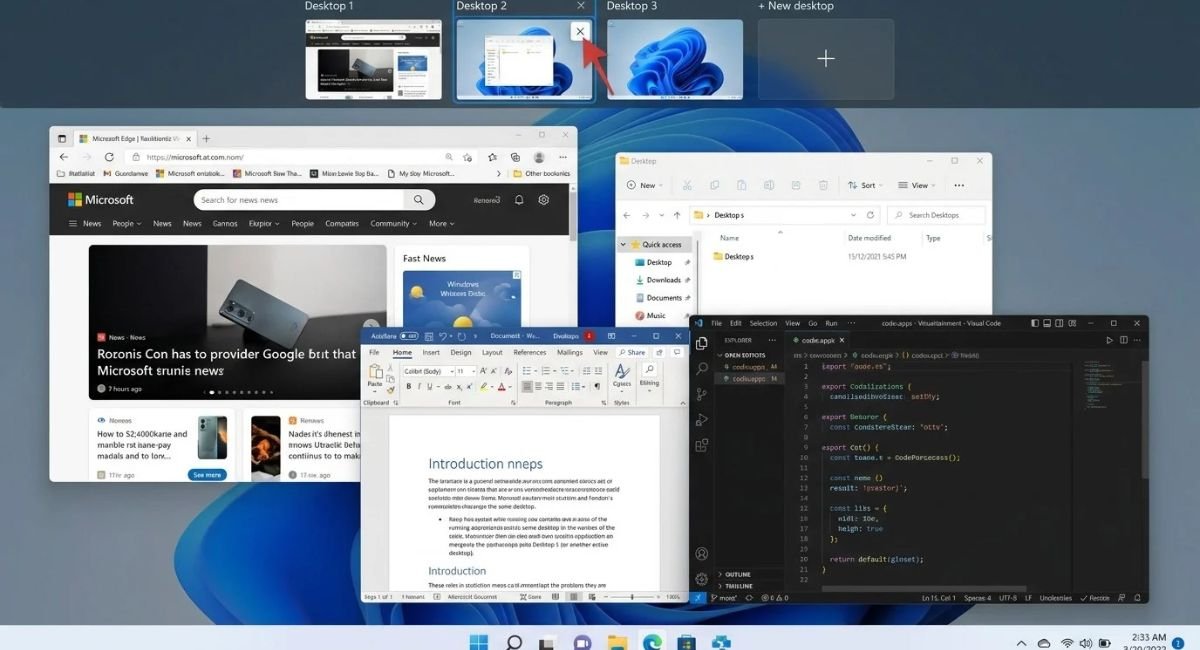The width and height of the screenshot is (1200, 650).
Task: Open Downloads in File Explorer sidebar
Action: pyautogui.click(x=663, y=280)
